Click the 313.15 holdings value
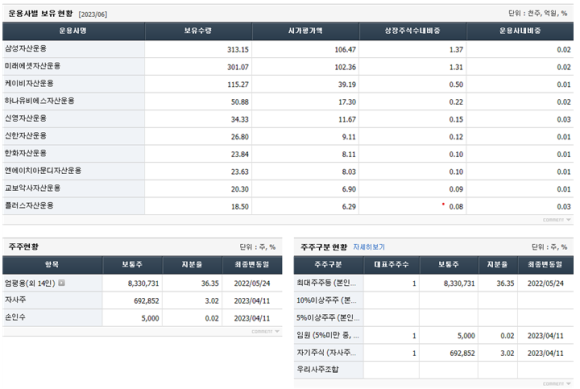This screenshot has width=580, height=389. tap(238, 50)
